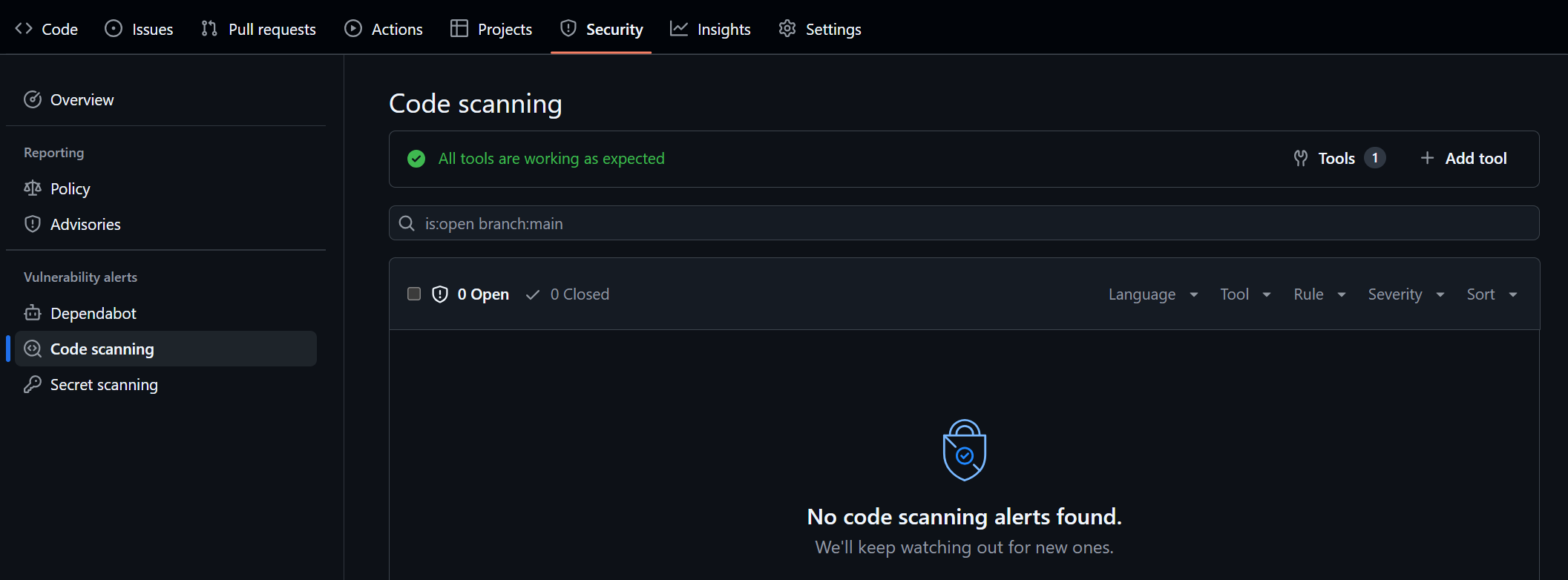Click the Dependabot robot icon
The image size is (1568, 580).
[x=33, y=313]
